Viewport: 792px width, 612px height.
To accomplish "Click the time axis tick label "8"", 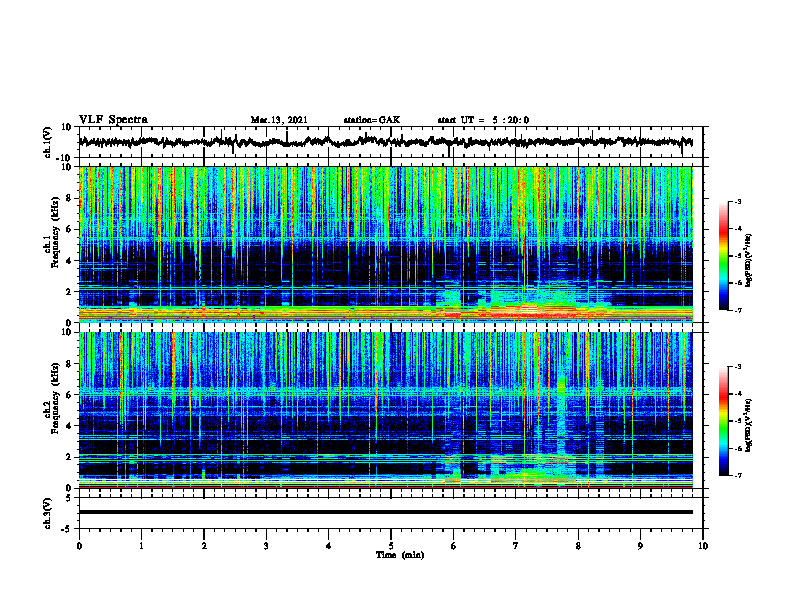I will click(x=578, y=546).
